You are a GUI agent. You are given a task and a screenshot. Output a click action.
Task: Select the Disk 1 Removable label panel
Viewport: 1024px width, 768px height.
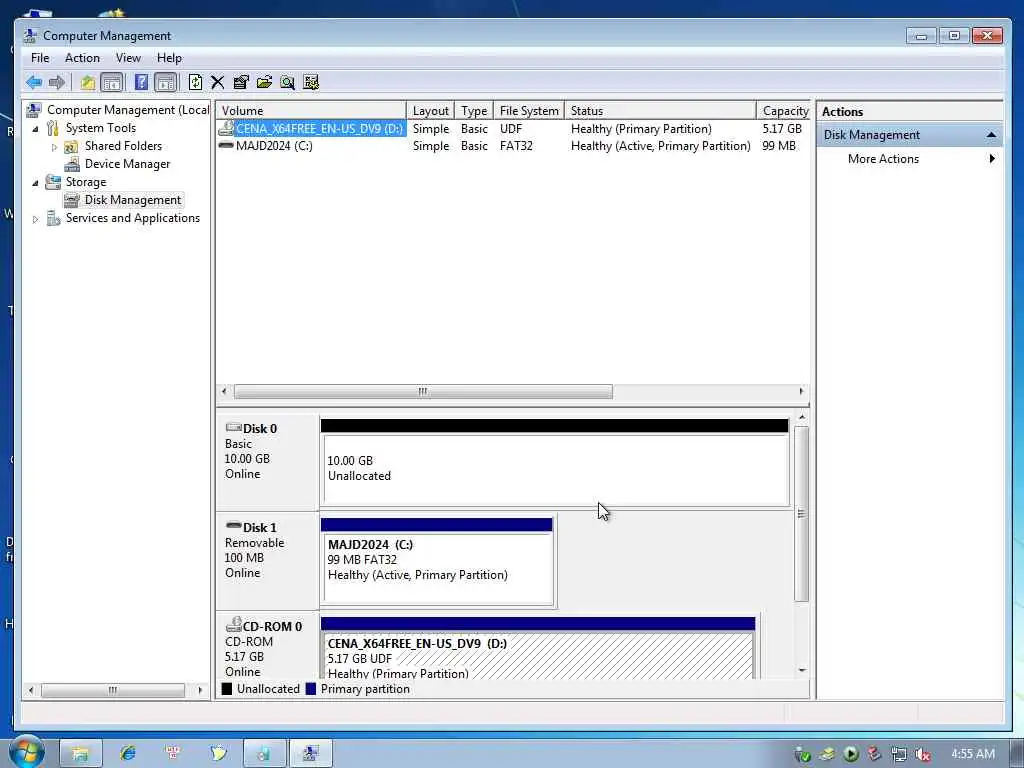(x=267, y=562)
